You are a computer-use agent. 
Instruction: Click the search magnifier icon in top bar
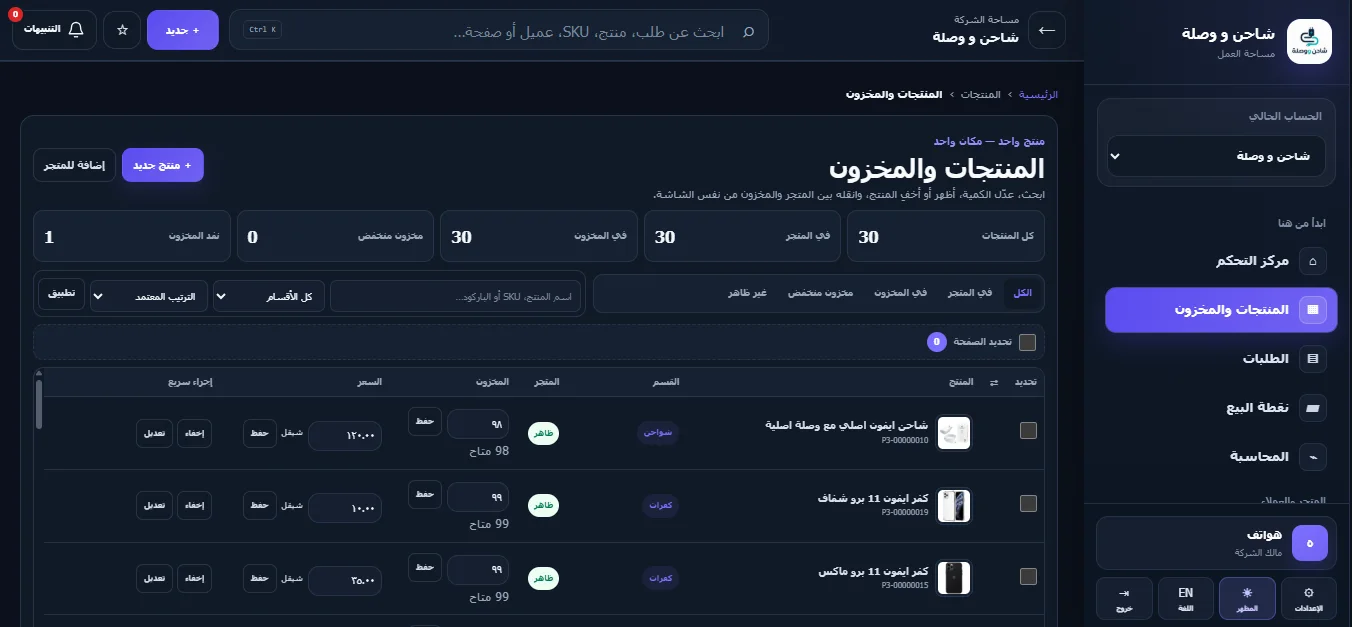click(x=749, y=31)
